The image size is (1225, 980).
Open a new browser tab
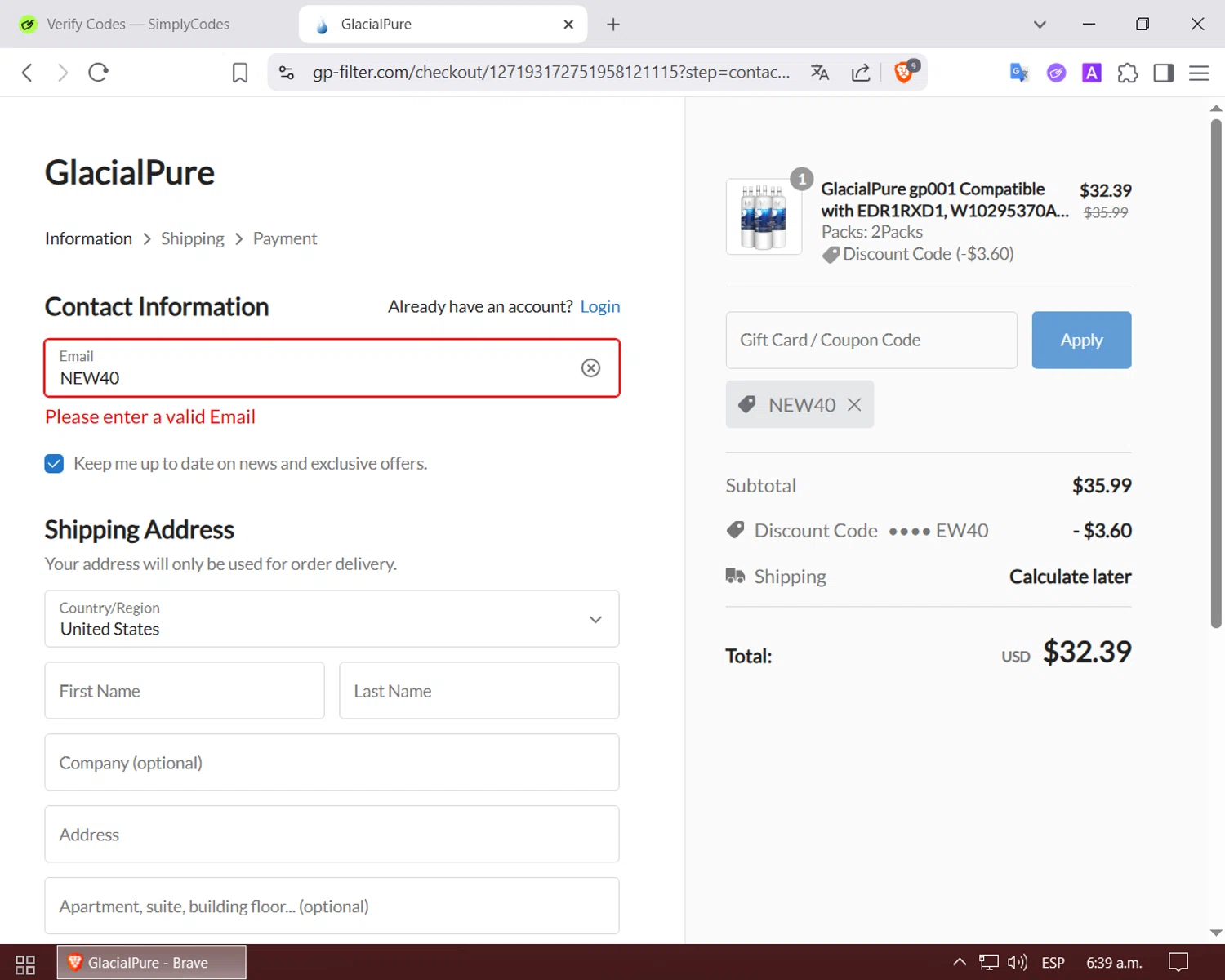(x=613, y=24)
